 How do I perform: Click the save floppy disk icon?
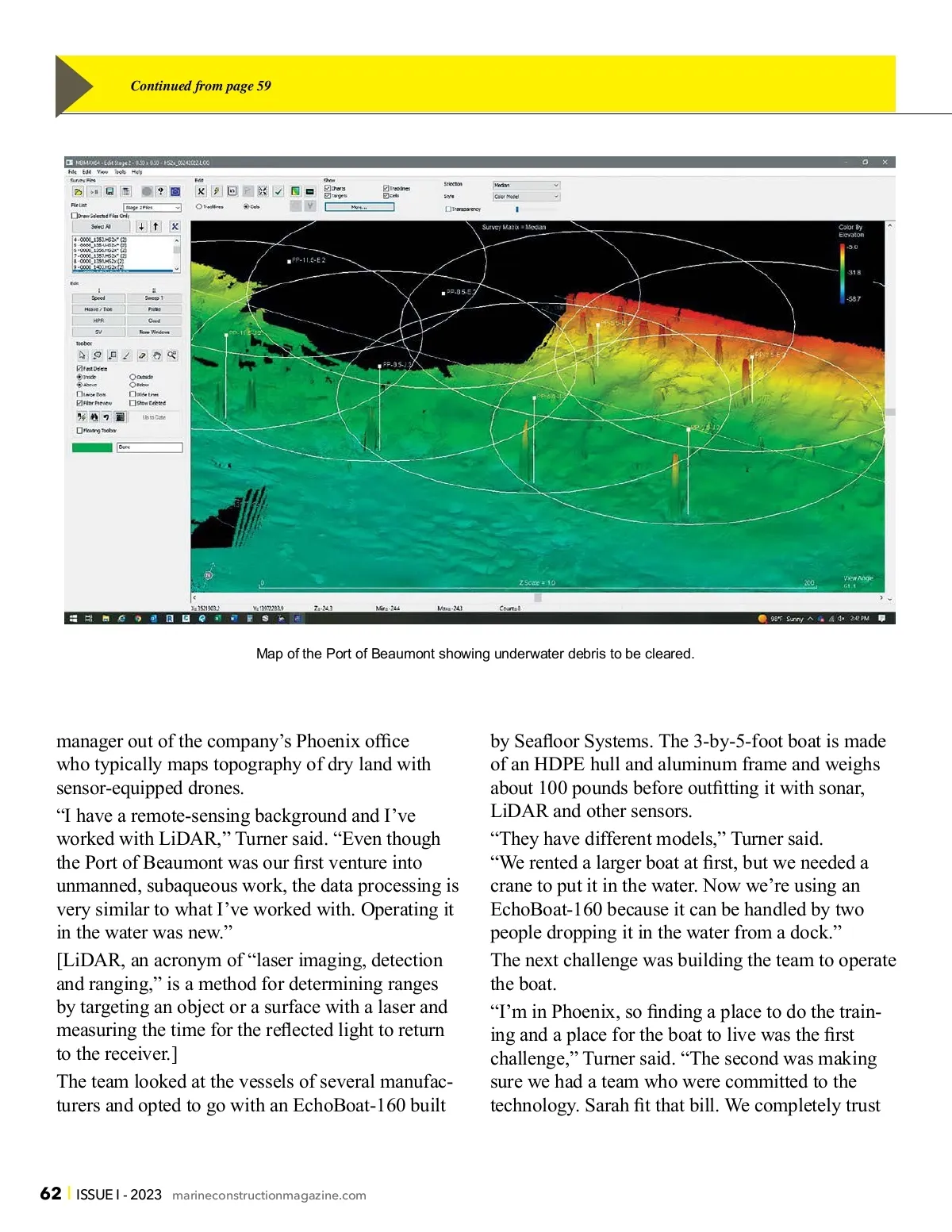pos(110,192)
